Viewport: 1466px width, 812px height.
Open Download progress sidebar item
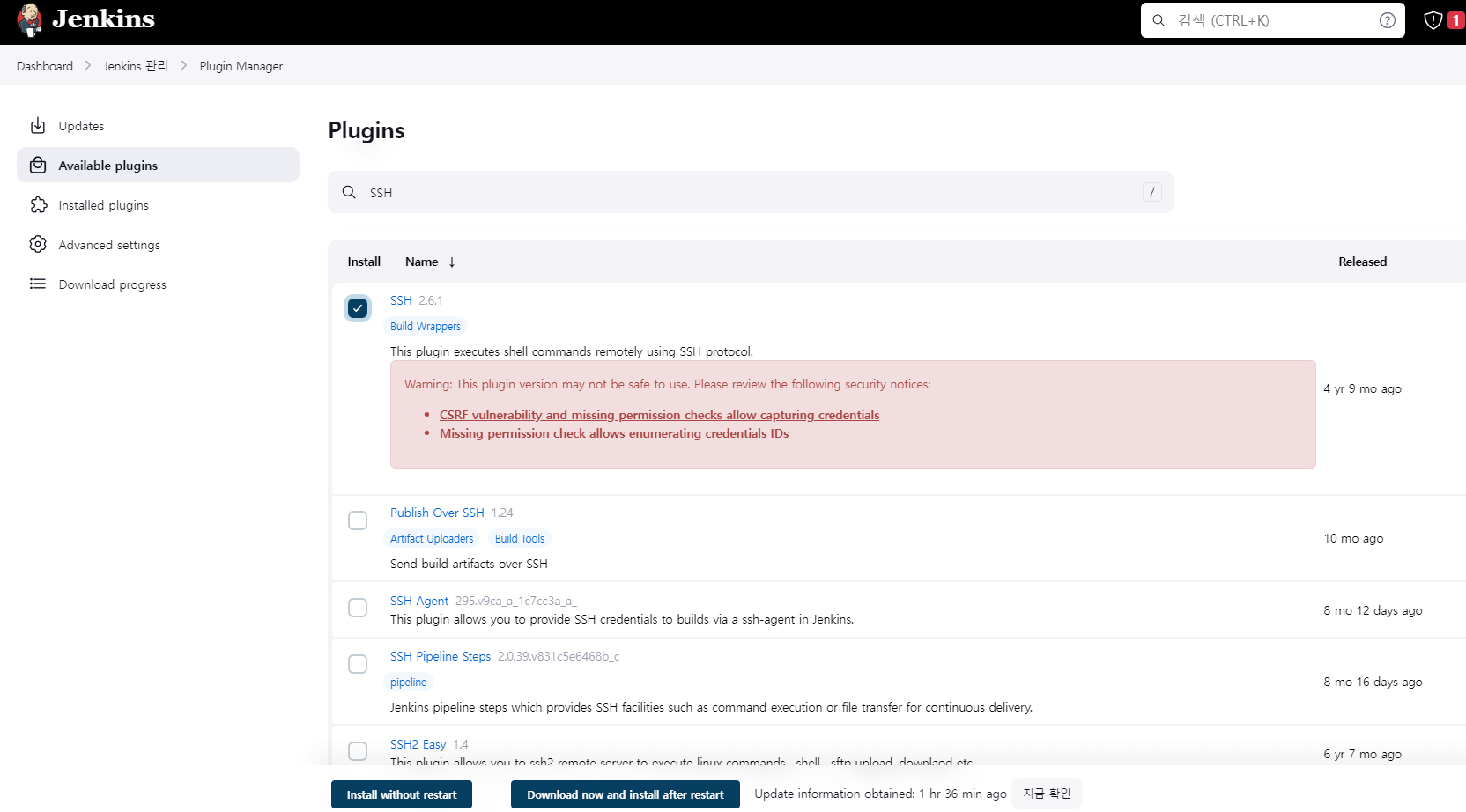(x=158, y=284)
